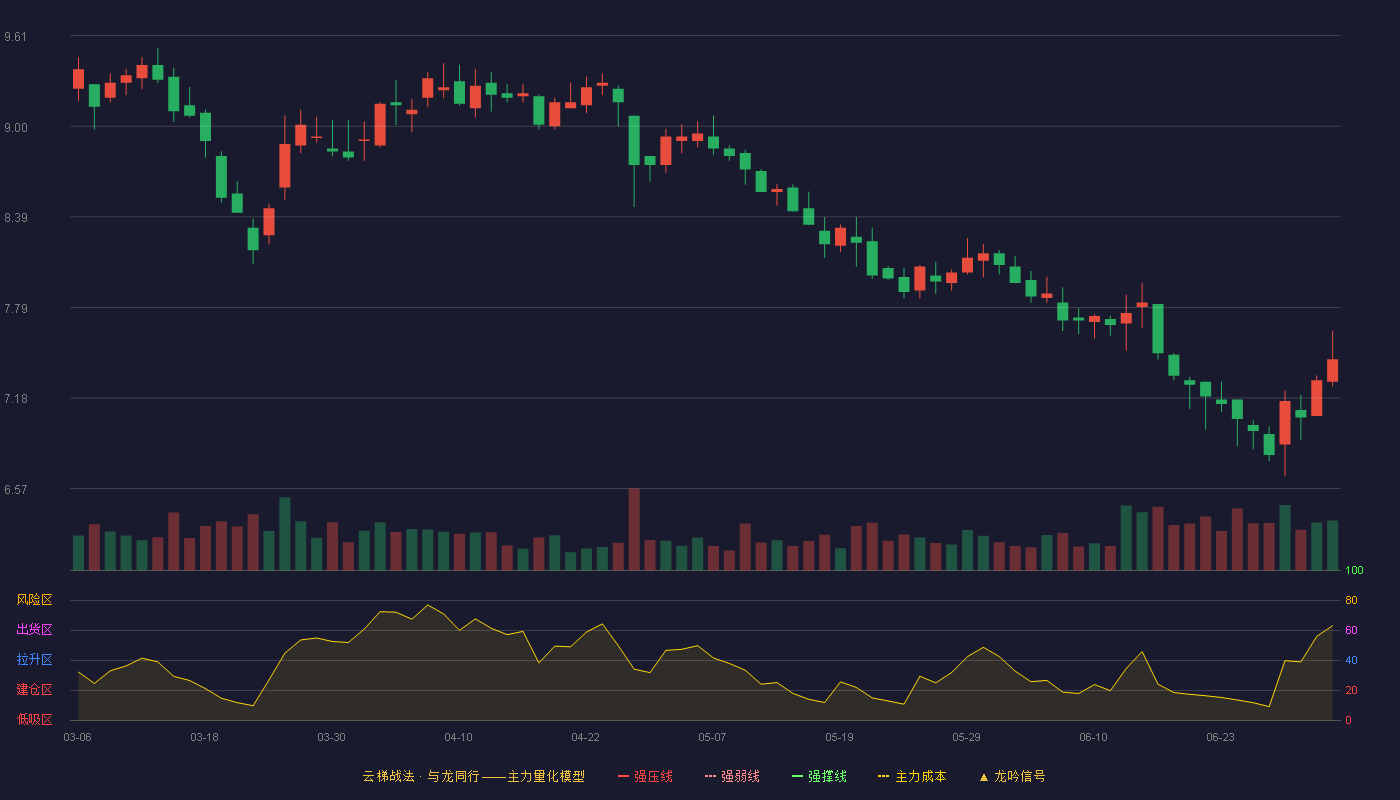Click the 06-10 date label
Screen dimensions: 1400x800
pyautogui.click(x=1093, y=737)
